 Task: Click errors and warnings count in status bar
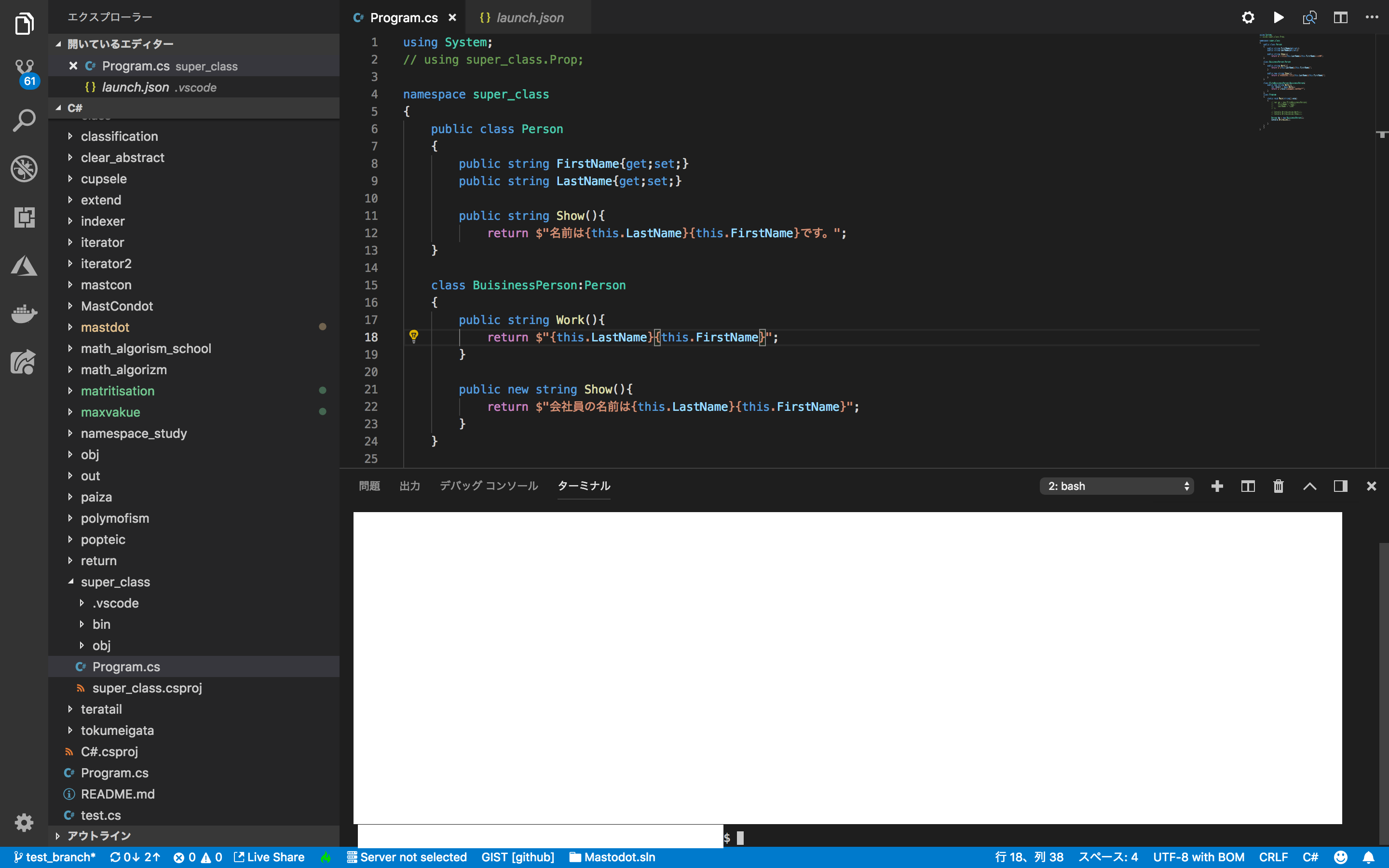point(197,857)
